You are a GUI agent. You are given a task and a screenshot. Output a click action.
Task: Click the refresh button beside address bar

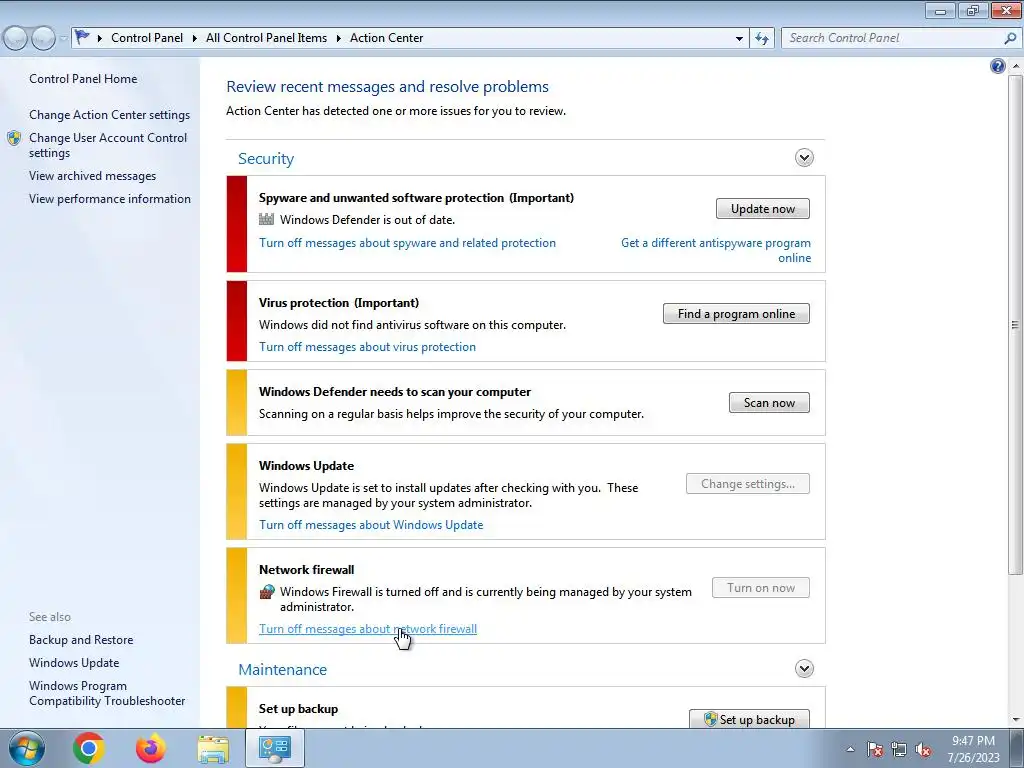click(761, 38)
